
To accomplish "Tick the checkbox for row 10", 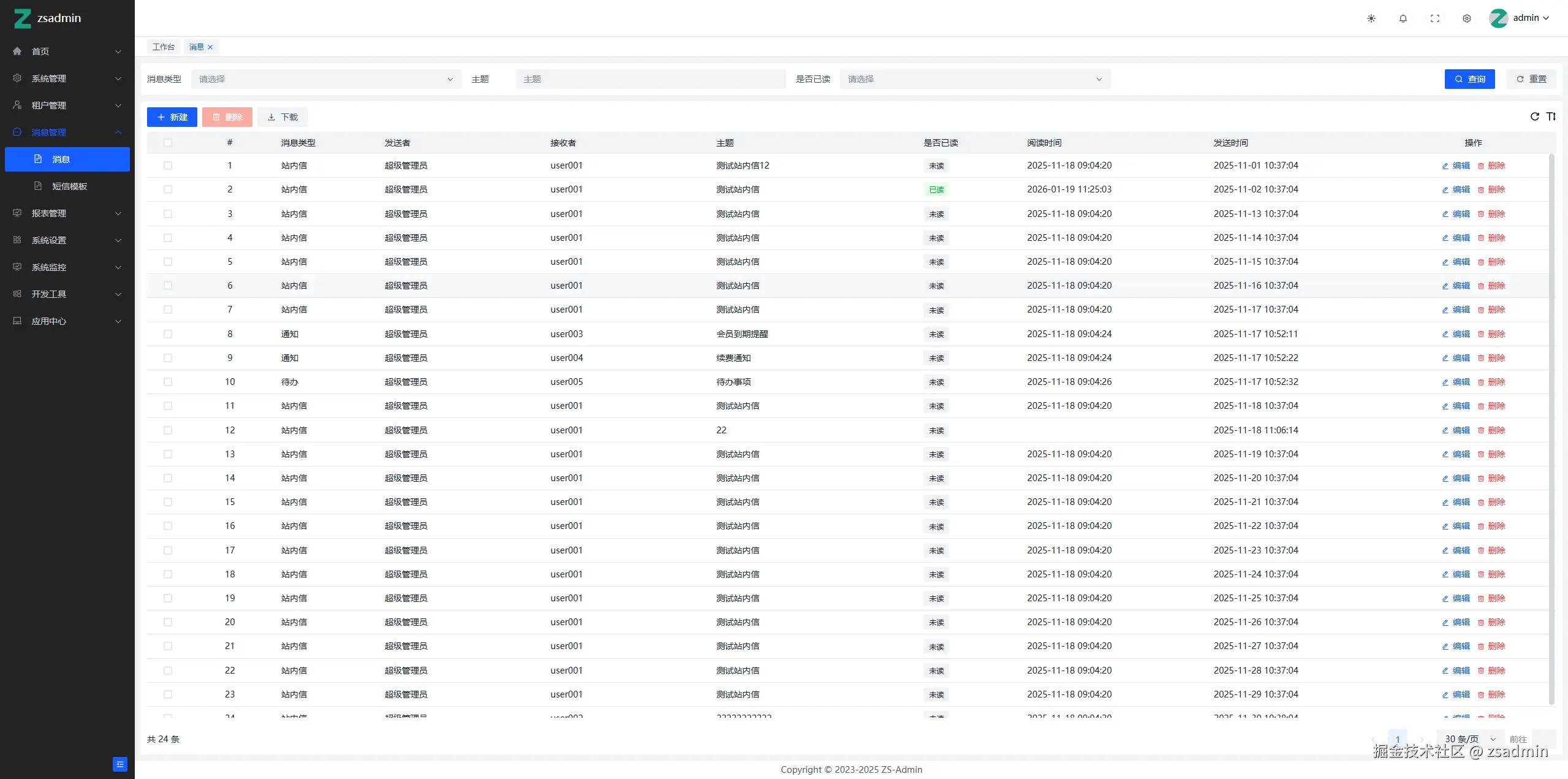I will [168, 382].
